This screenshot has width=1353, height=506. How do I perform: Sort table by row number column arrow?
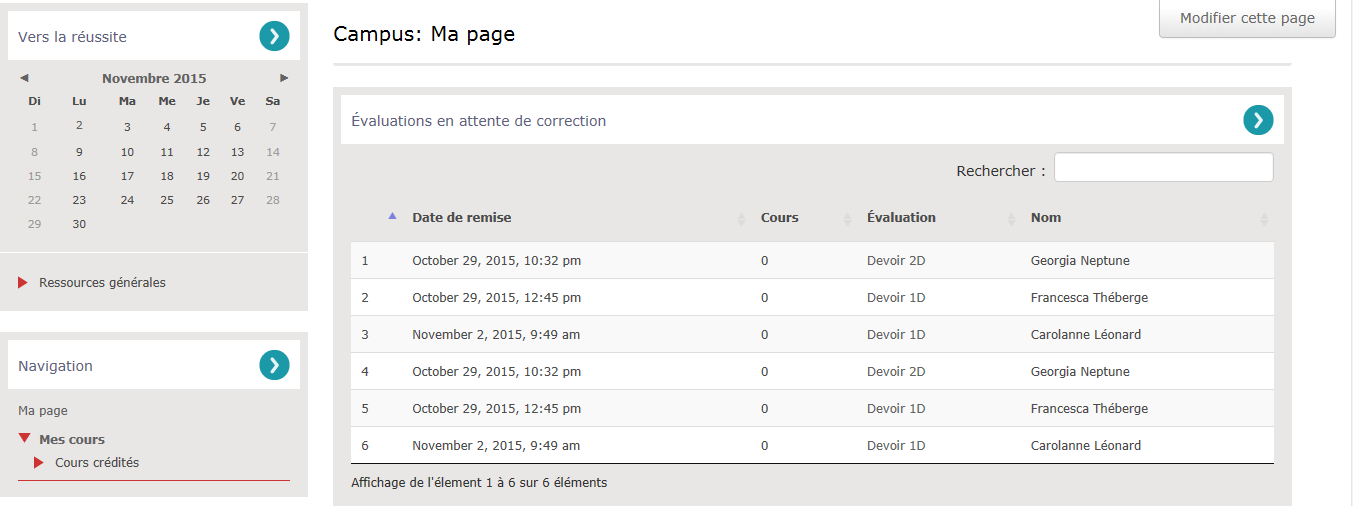click(392, 216)
